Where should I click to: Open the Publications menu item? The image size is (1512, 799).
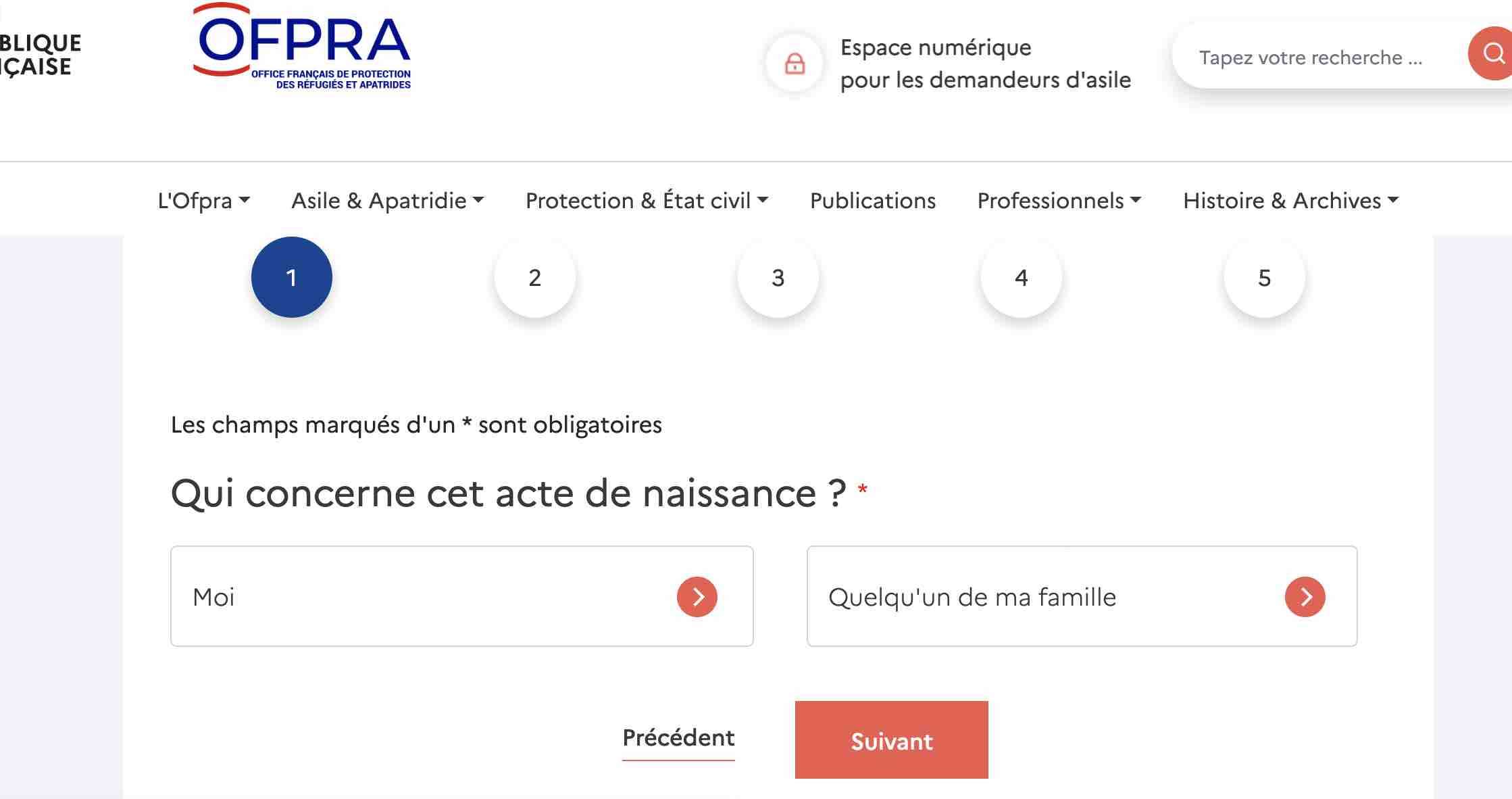pyautogui.click(x=873, y=201)
